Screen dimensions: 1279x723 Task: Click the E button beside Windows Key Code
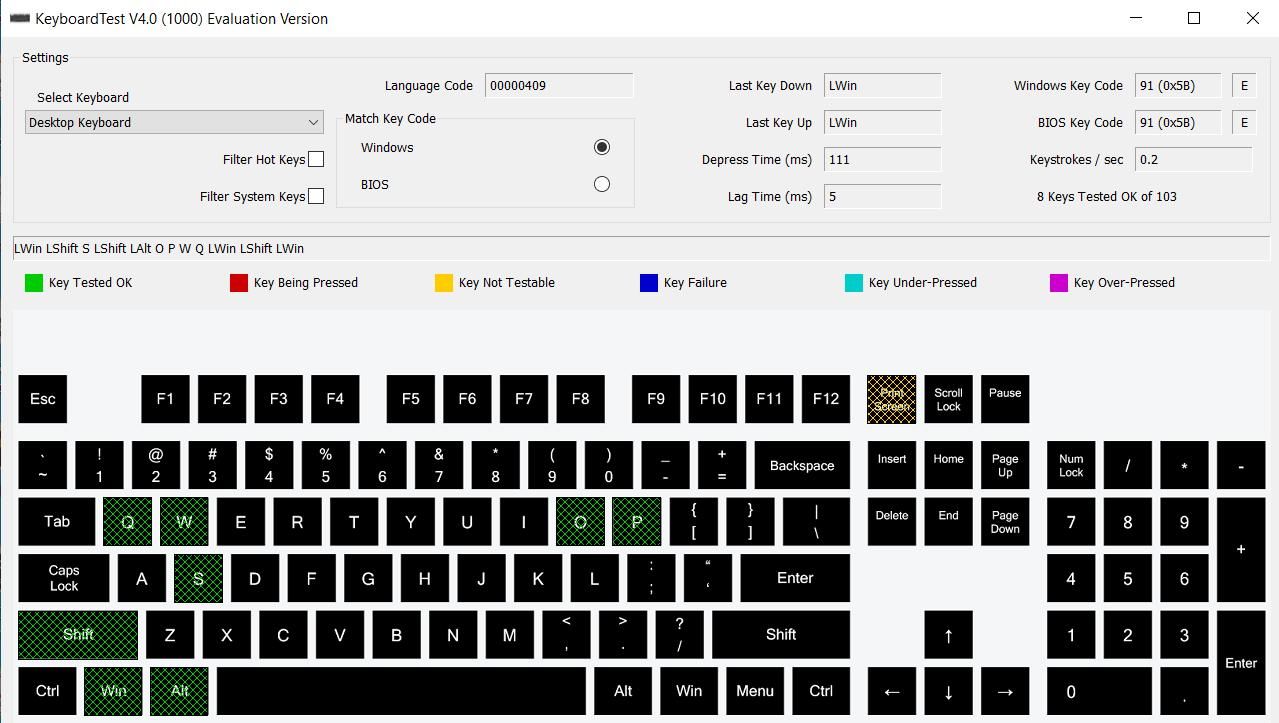1244,86
